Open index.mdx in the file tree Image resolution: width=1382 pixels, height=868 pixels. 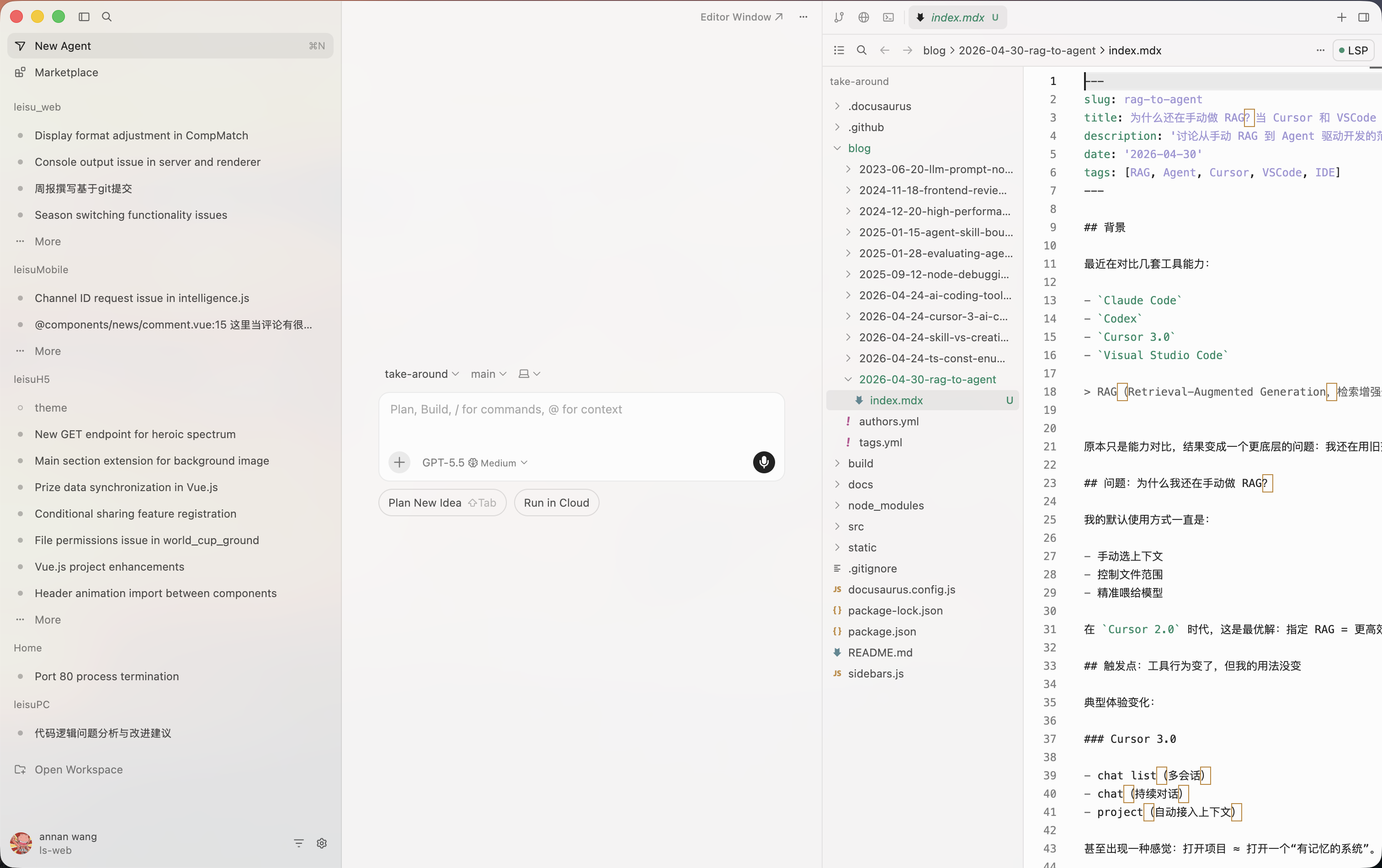pyautogui.click(x=922, y=401)
